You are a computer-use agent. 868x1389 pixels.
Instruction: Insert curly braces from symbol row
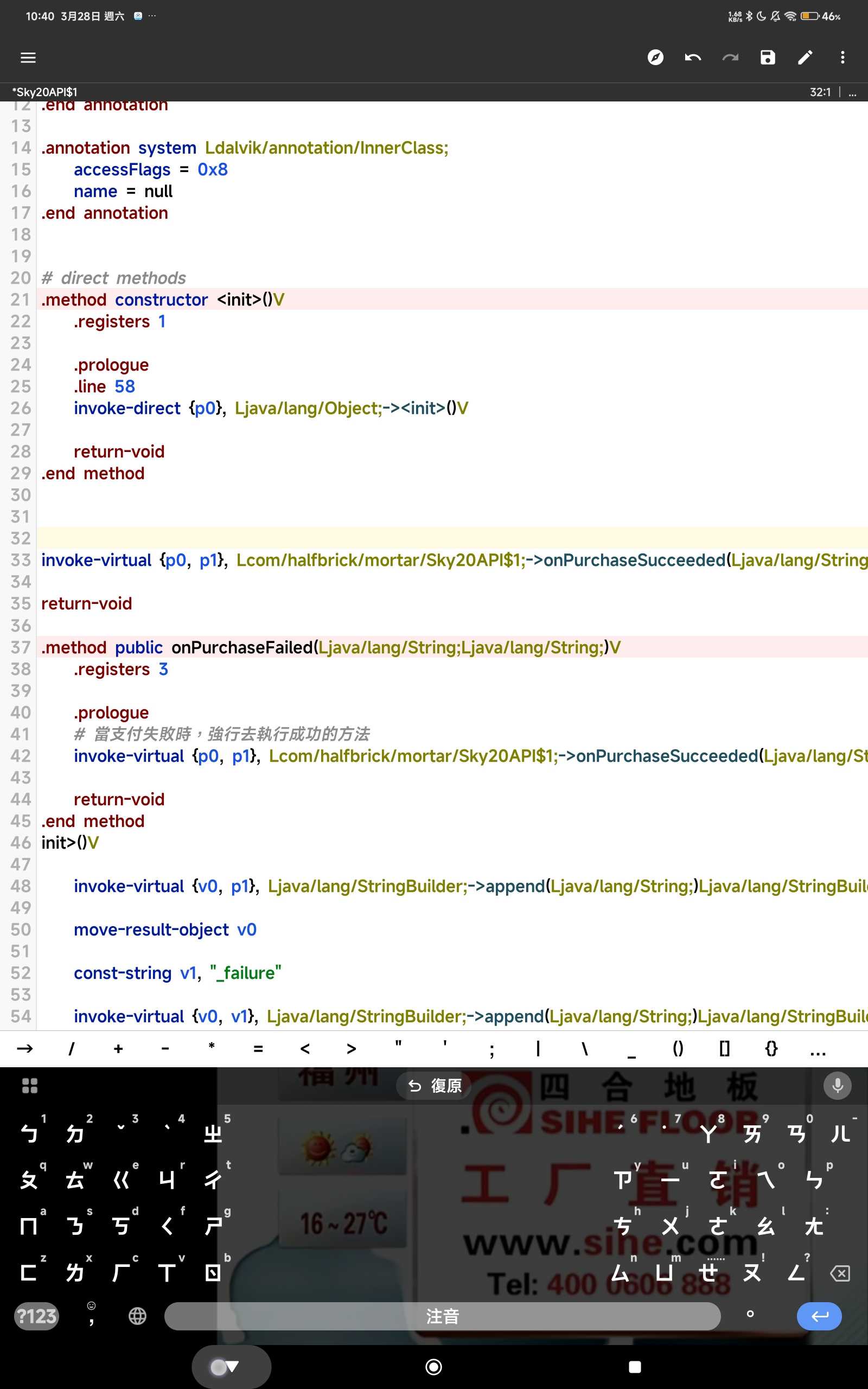pyautogui.click(x=771, y=1049)
